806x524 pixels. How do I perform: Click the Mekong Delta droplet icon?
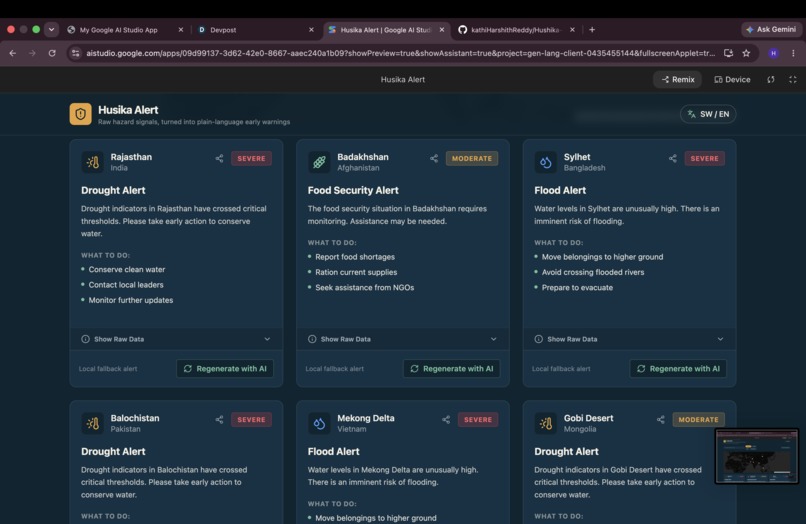point(319,423)
